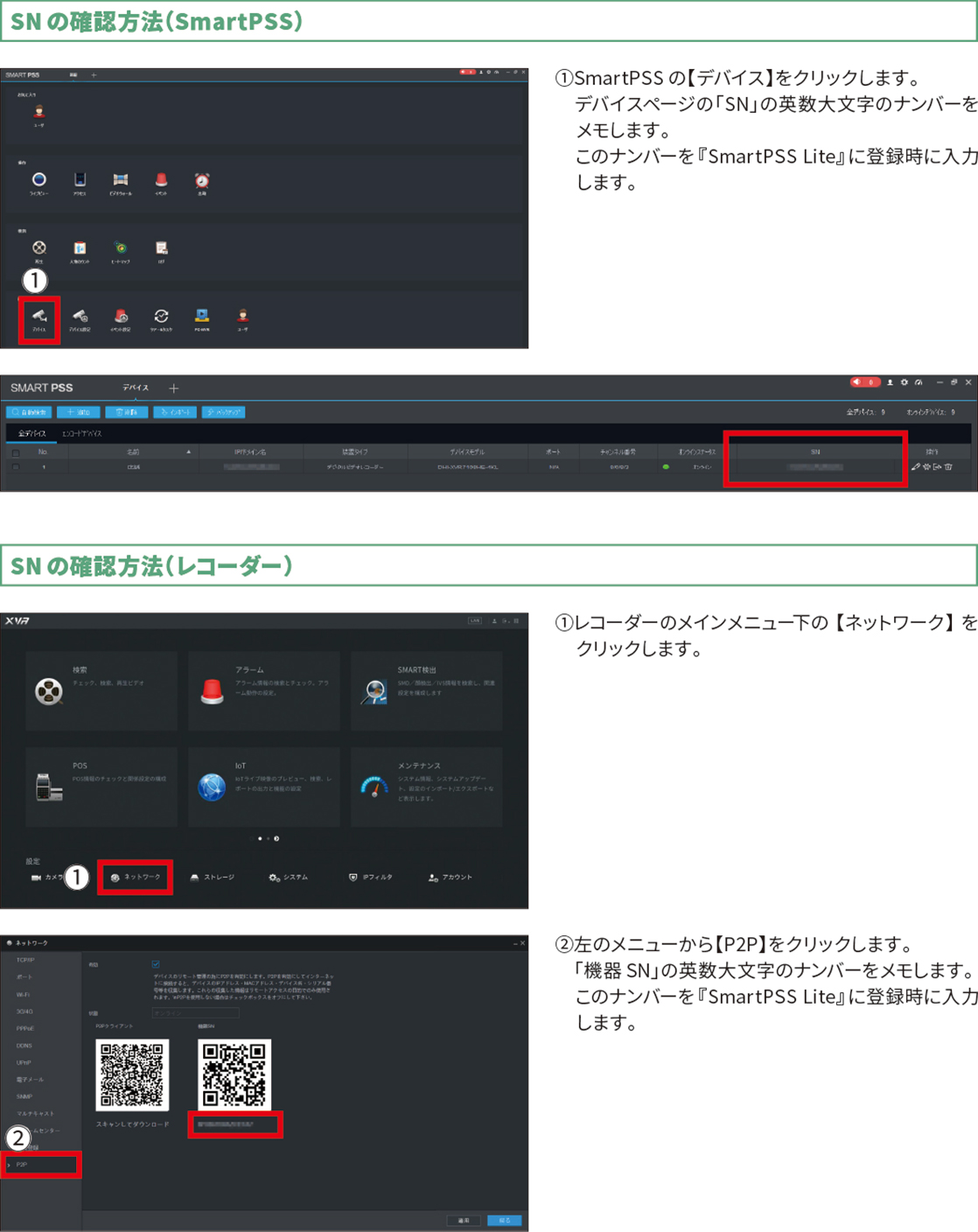Click the 機器SN QR code image

click(x=234, y=1074)
